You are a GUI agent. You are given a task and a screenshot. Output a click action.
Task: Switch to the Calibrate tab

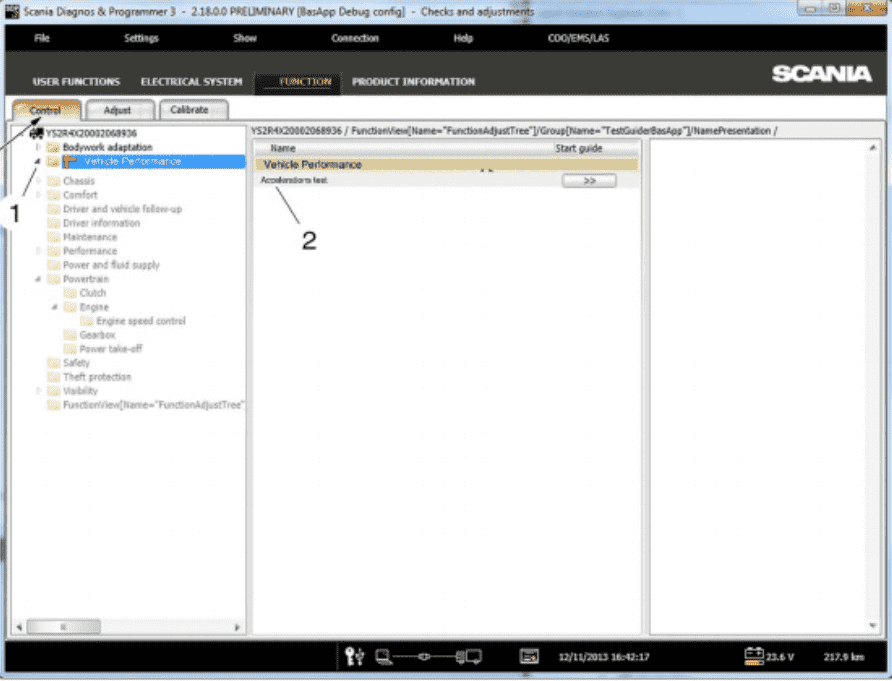point(189,110)
